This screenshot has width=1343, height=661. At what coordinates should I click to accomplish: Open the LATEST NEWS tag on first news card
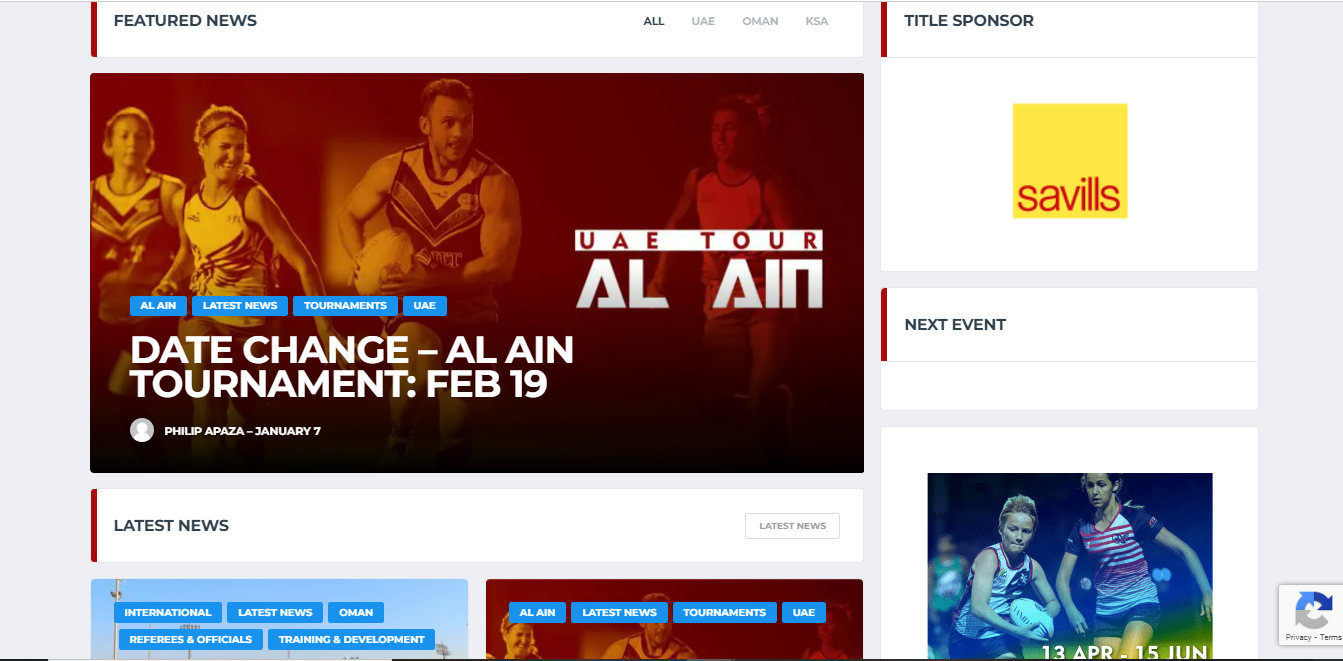tap(275, 613)
